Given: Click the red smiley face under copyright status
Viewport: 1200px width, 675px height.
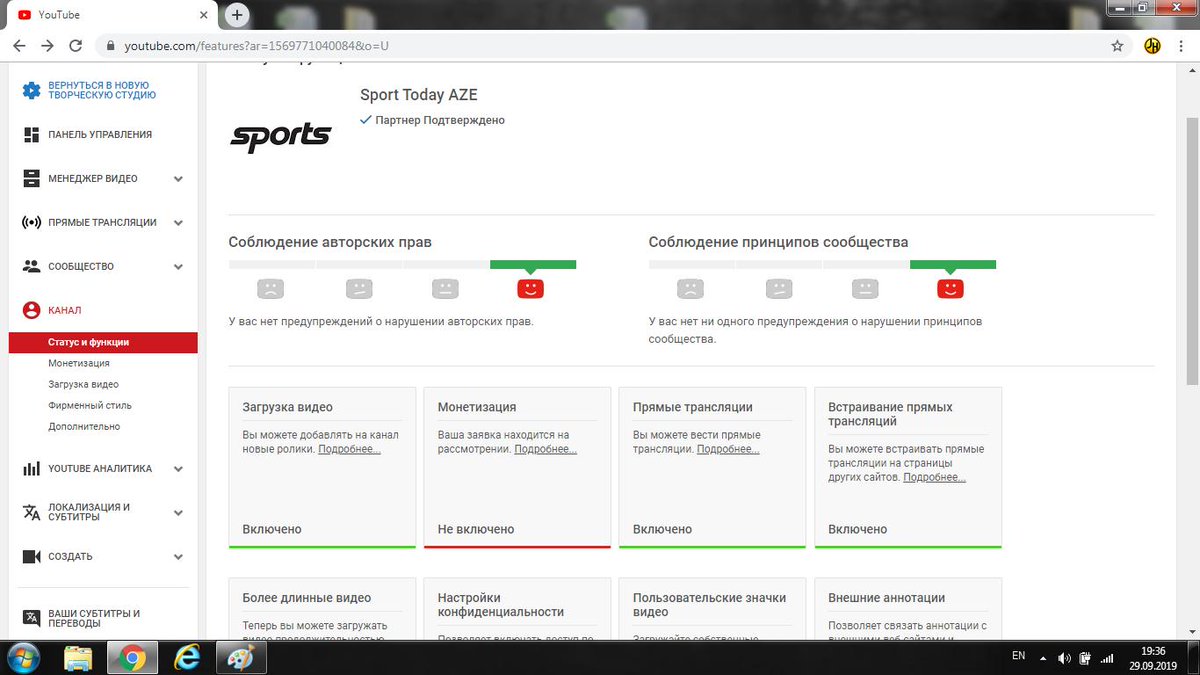Looking at the screenshot, I should [530, 288].
